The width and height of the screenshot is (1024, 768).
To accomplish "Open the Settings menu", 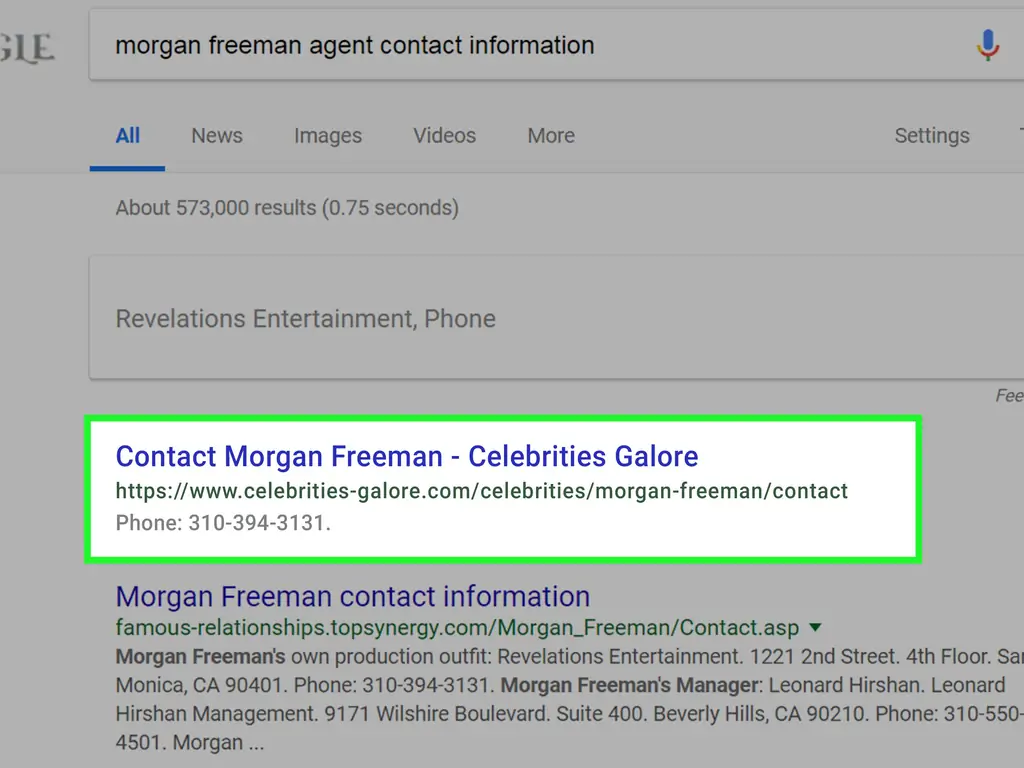I will (x=932, y=135).
